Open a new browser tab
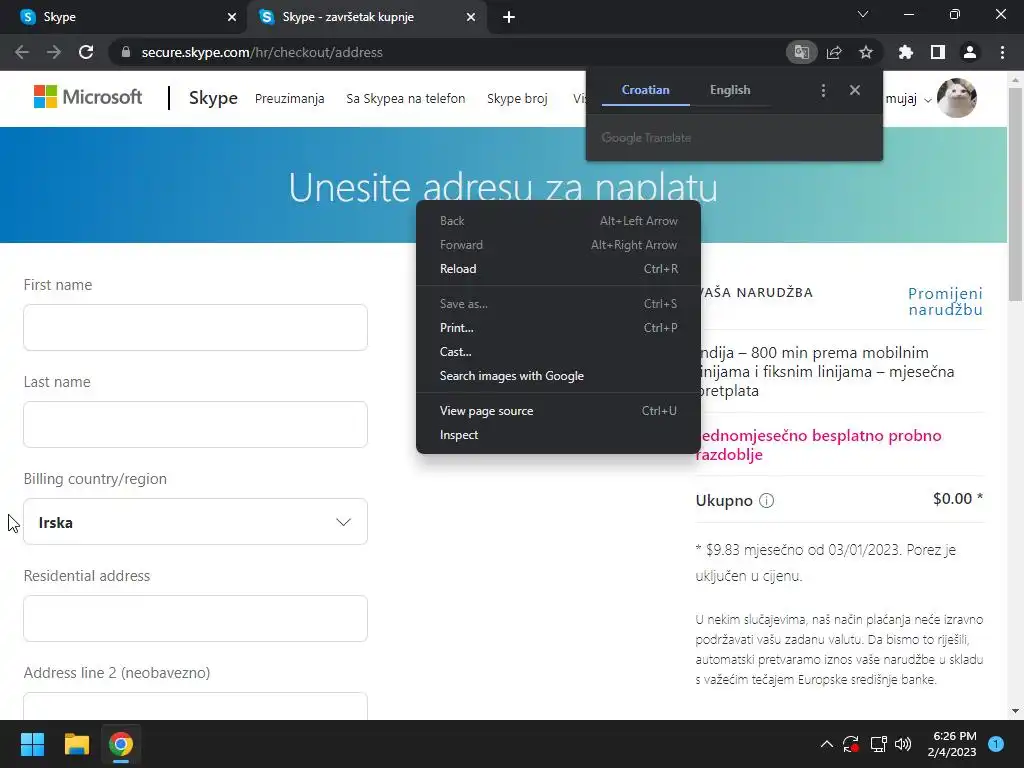 (509, 17)
